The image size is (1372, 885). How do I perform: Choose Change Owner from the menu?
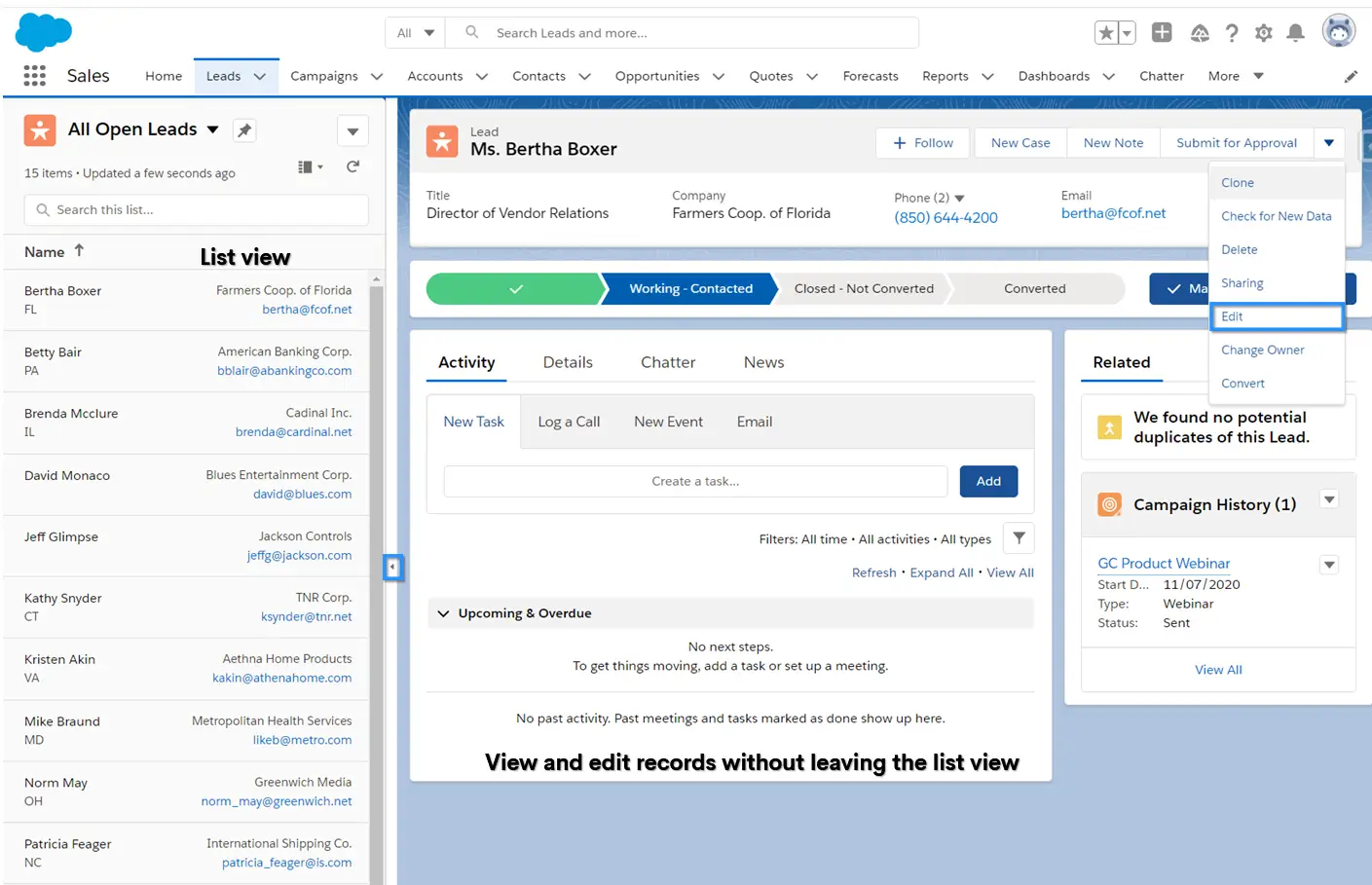pyautogui.click(x=1277, y=350)
